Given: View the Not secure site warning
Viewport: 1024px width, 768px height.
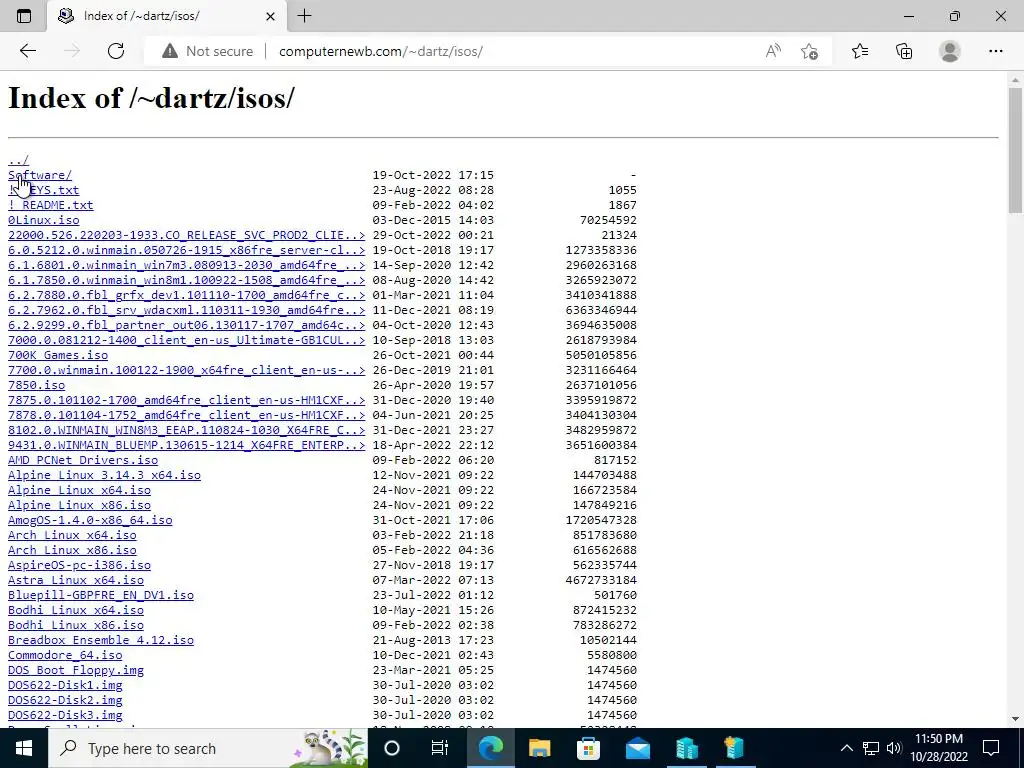Looking at the screenshot, I should 208,51.
